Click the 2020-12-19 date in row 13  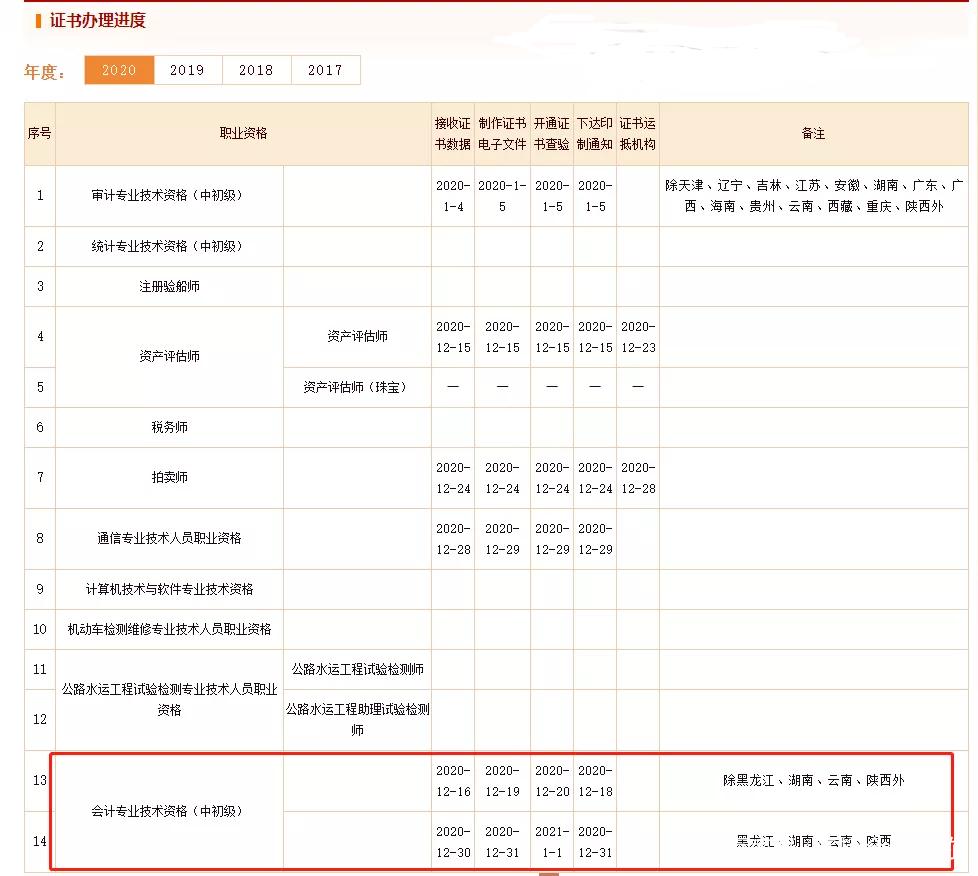[x=502, y=781]
